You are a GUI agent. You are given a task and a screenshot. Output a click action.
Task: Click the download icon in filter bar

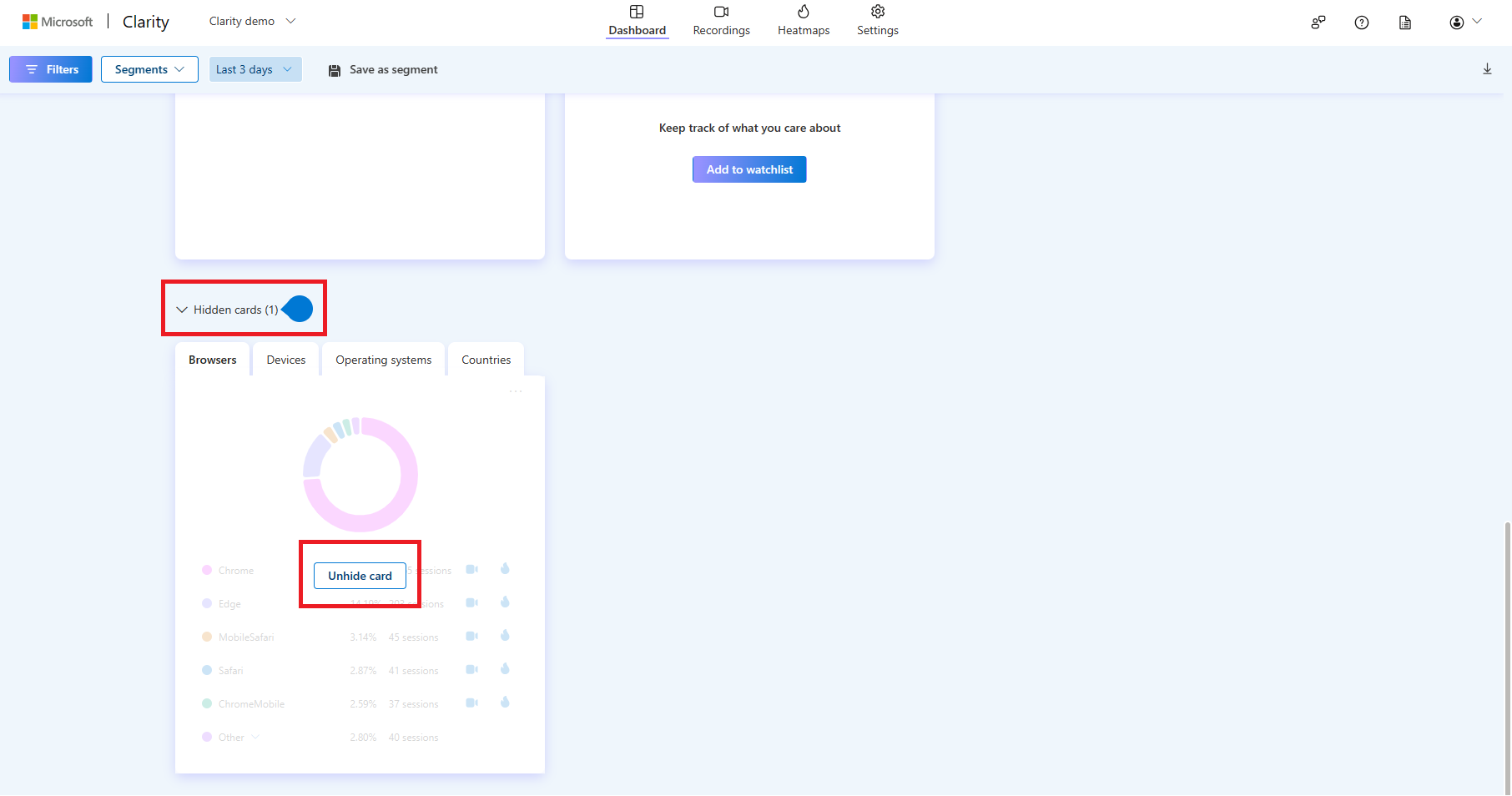click(x=1487, y=69)
